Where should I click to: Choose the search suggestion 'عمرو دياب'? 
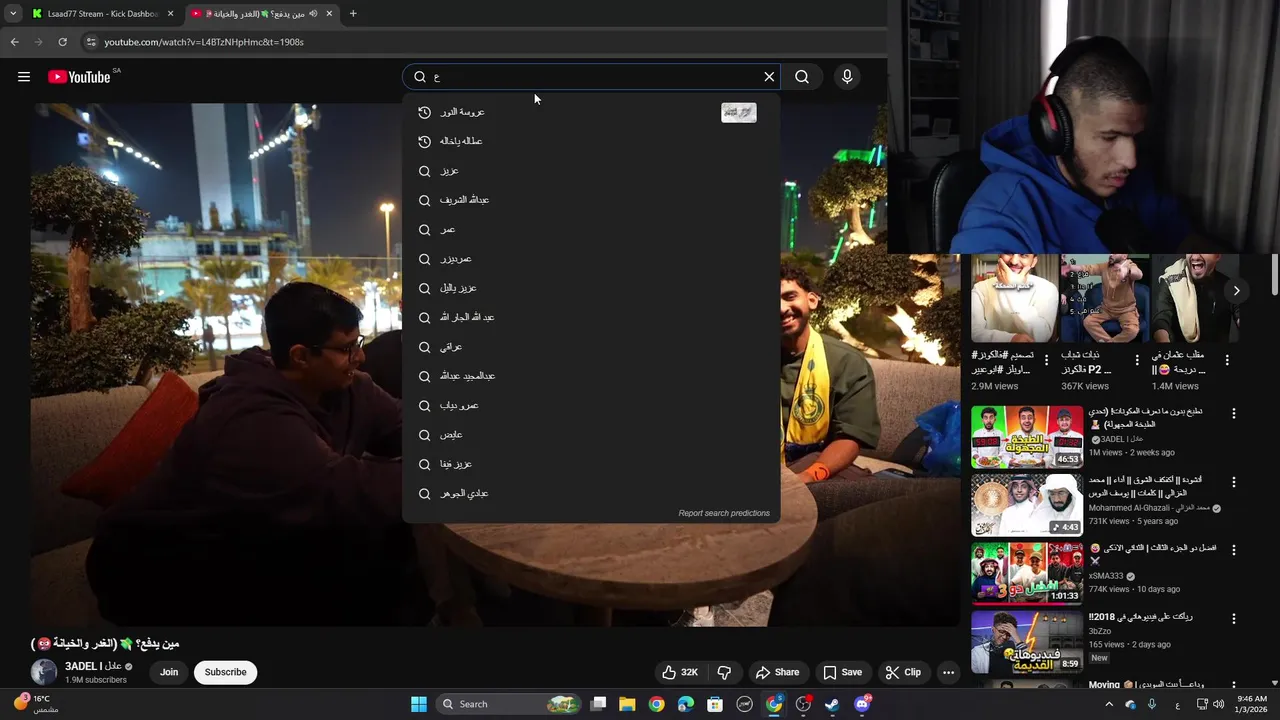(x=591, y=405)
